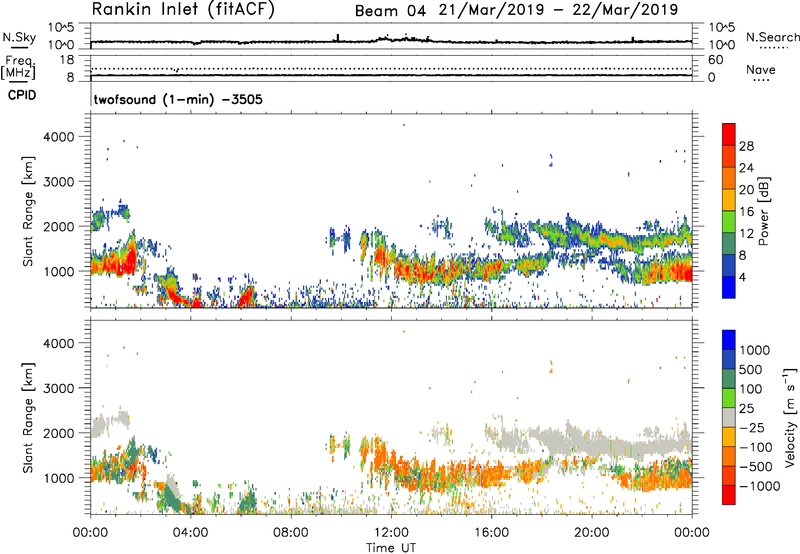Click "Slant Range [km]" label of the power panel

click(28, 211)
